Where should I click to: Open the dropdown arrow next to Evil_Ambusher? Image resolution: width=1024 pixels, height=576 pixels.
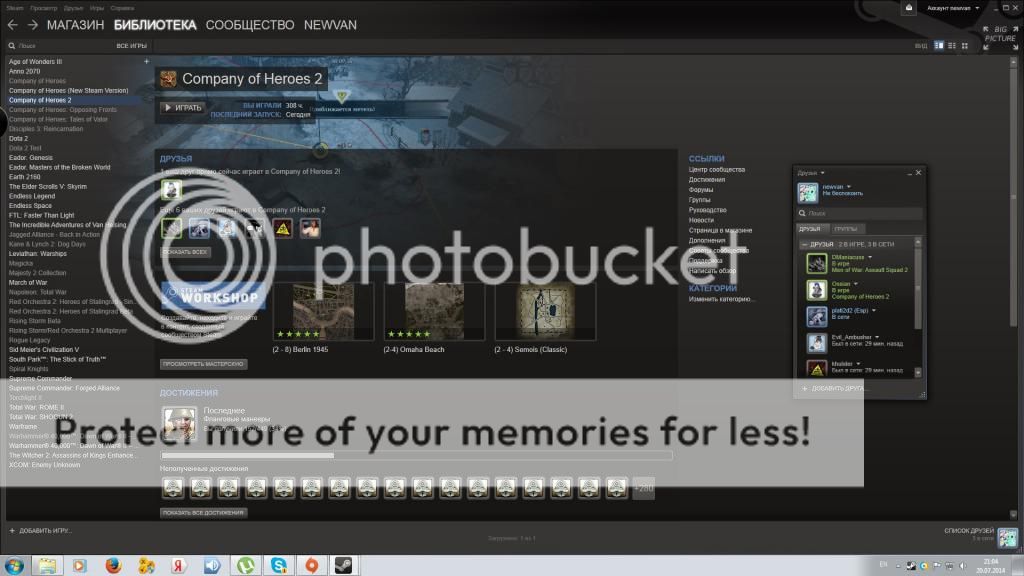click(x=877, y=338)
